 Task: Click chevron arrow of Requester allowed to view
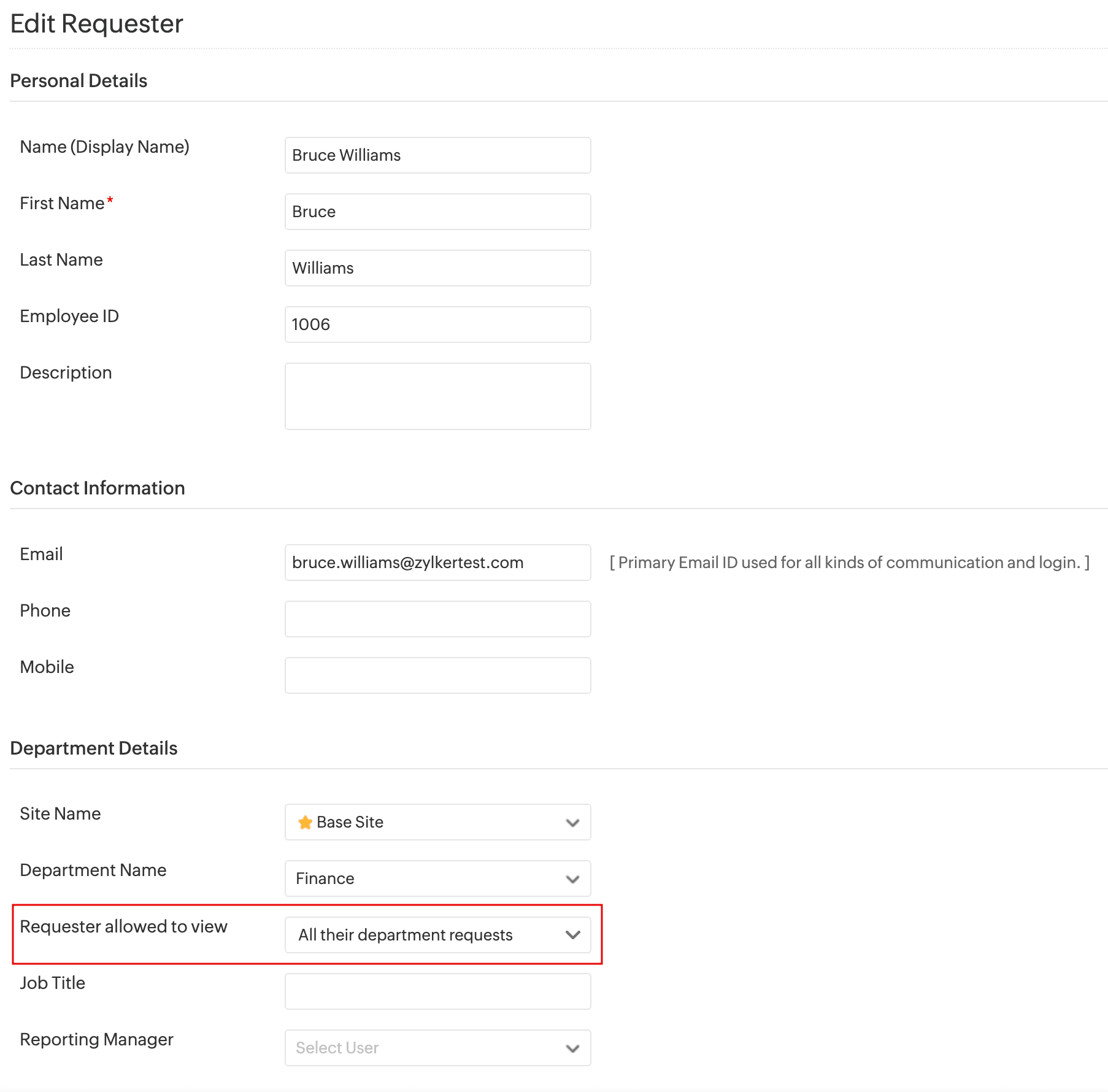pyautogui.click(x=572, y=935)
